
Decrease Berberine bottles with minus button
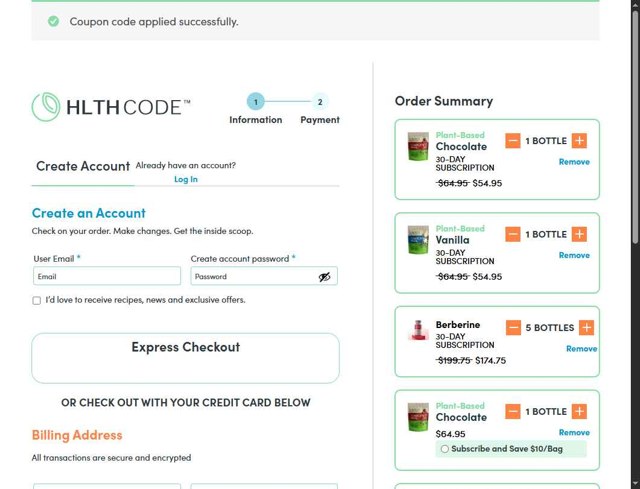[513, 327]
